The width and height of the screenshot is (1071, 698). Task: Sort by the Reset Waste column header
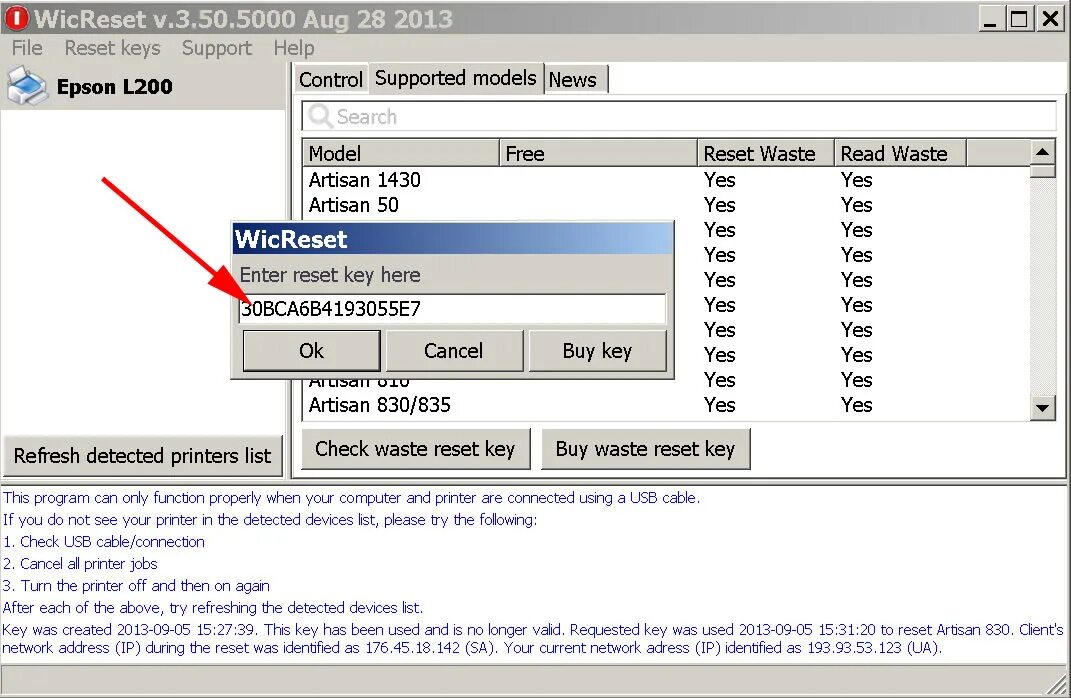(x=765, y=153)
